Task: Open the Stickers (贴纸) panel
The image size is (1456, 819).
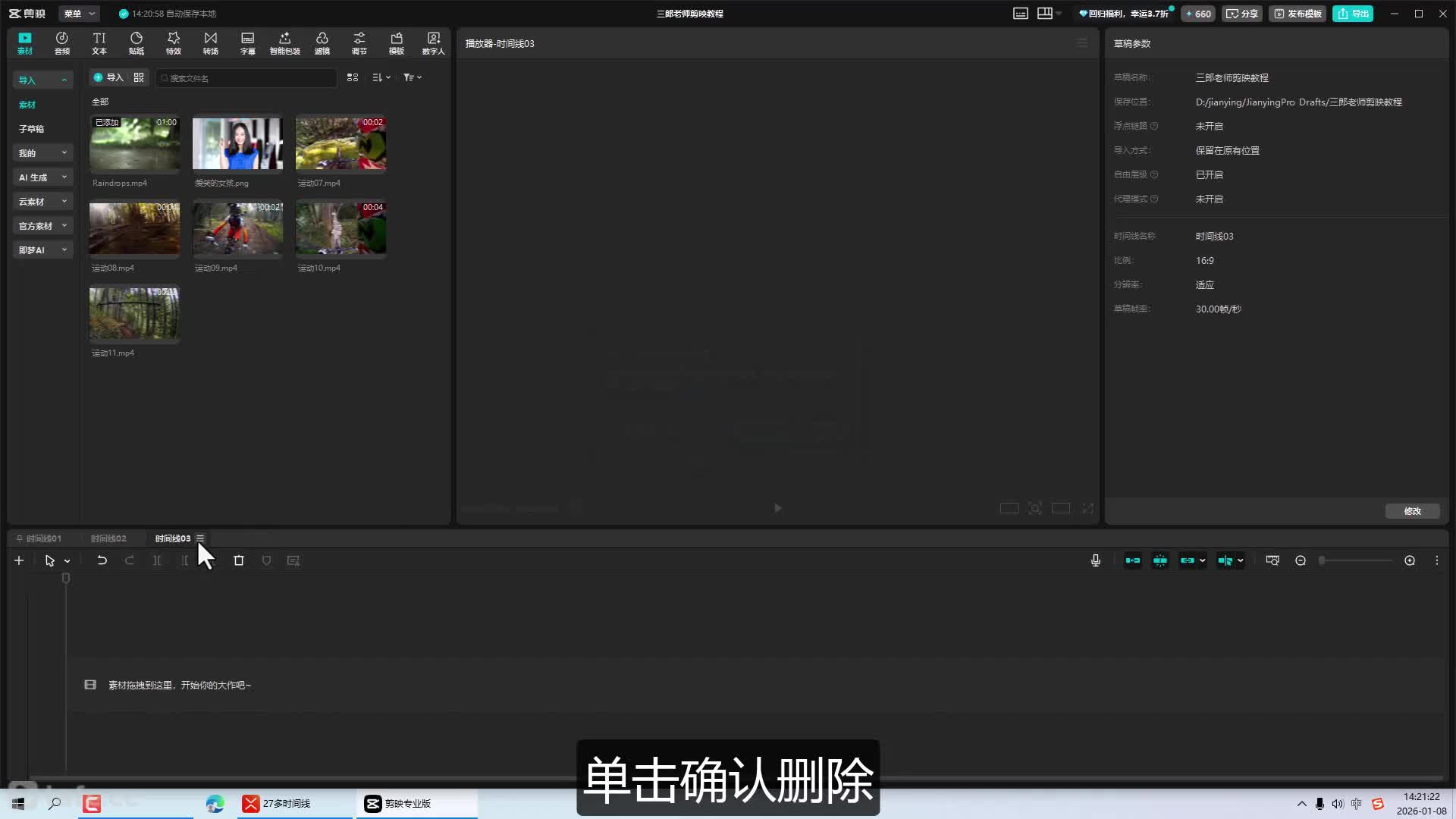Action: point(136,42)
